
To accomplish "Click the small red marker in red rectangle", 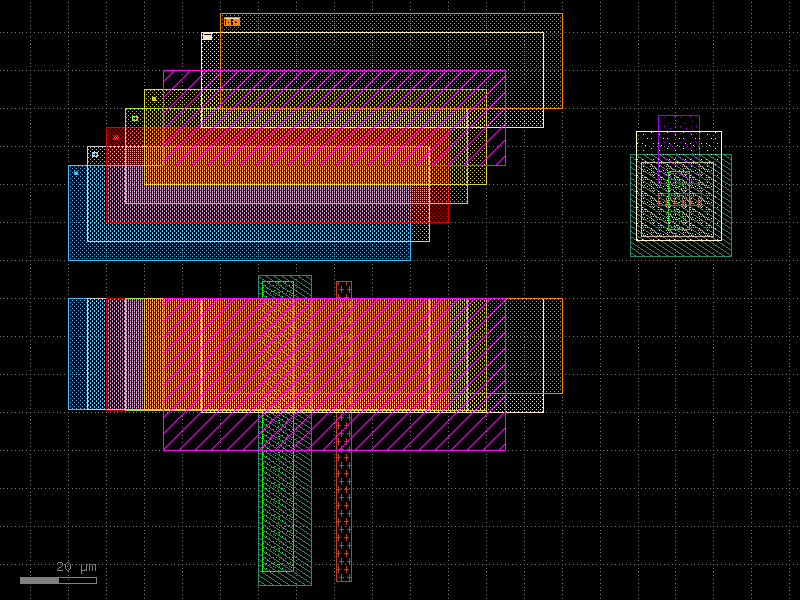I will tap(116, 137).
